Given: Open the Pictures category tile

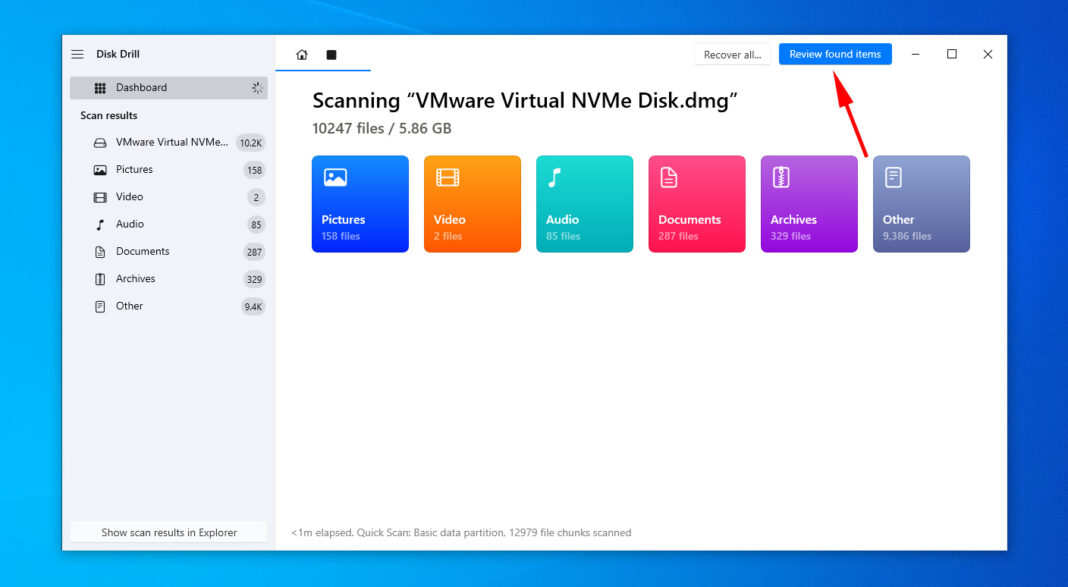Looking at the screenshot, I should [360, 203].
